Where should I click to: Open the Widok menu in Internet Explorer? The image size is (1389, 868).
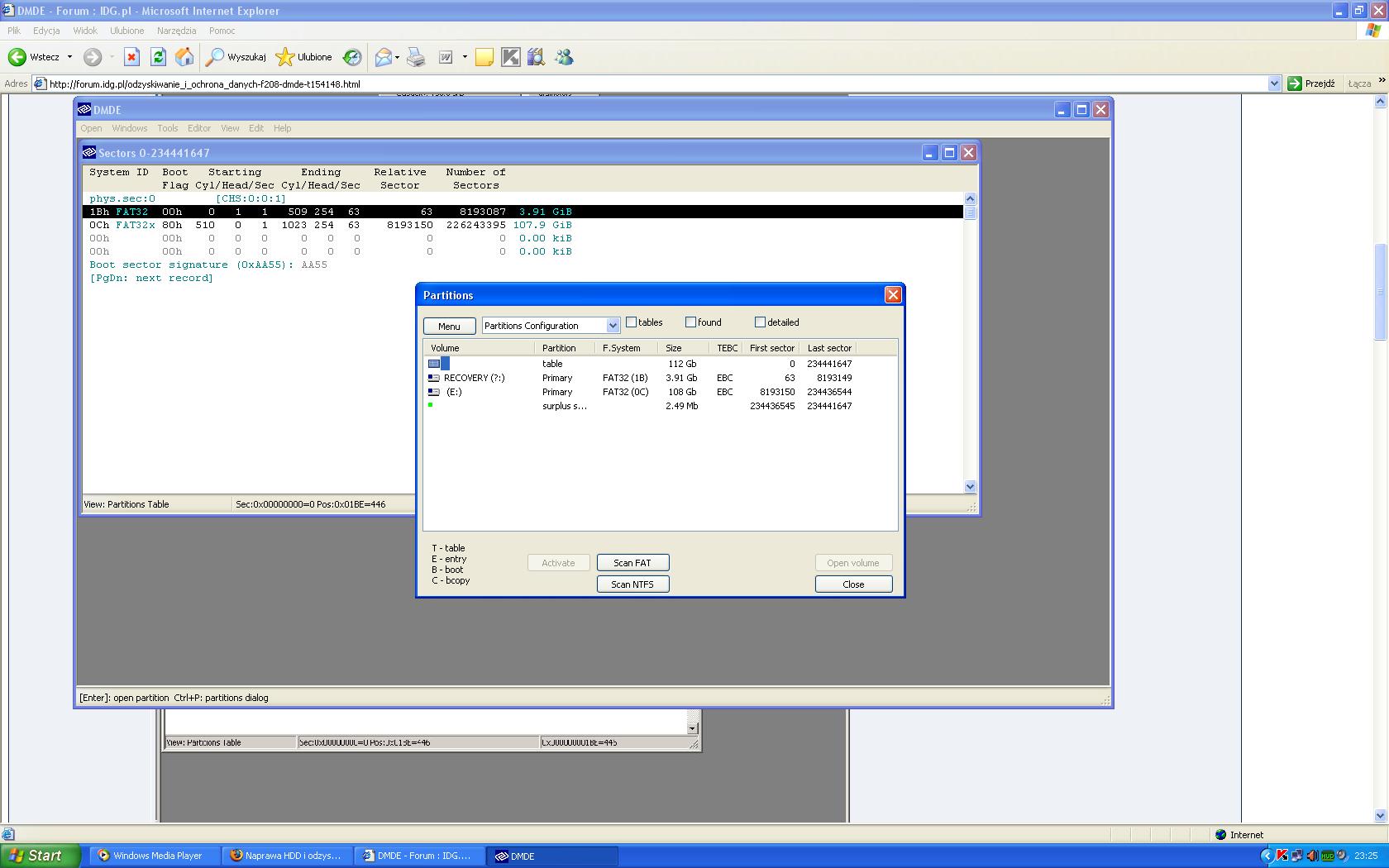tap(85, 31)
